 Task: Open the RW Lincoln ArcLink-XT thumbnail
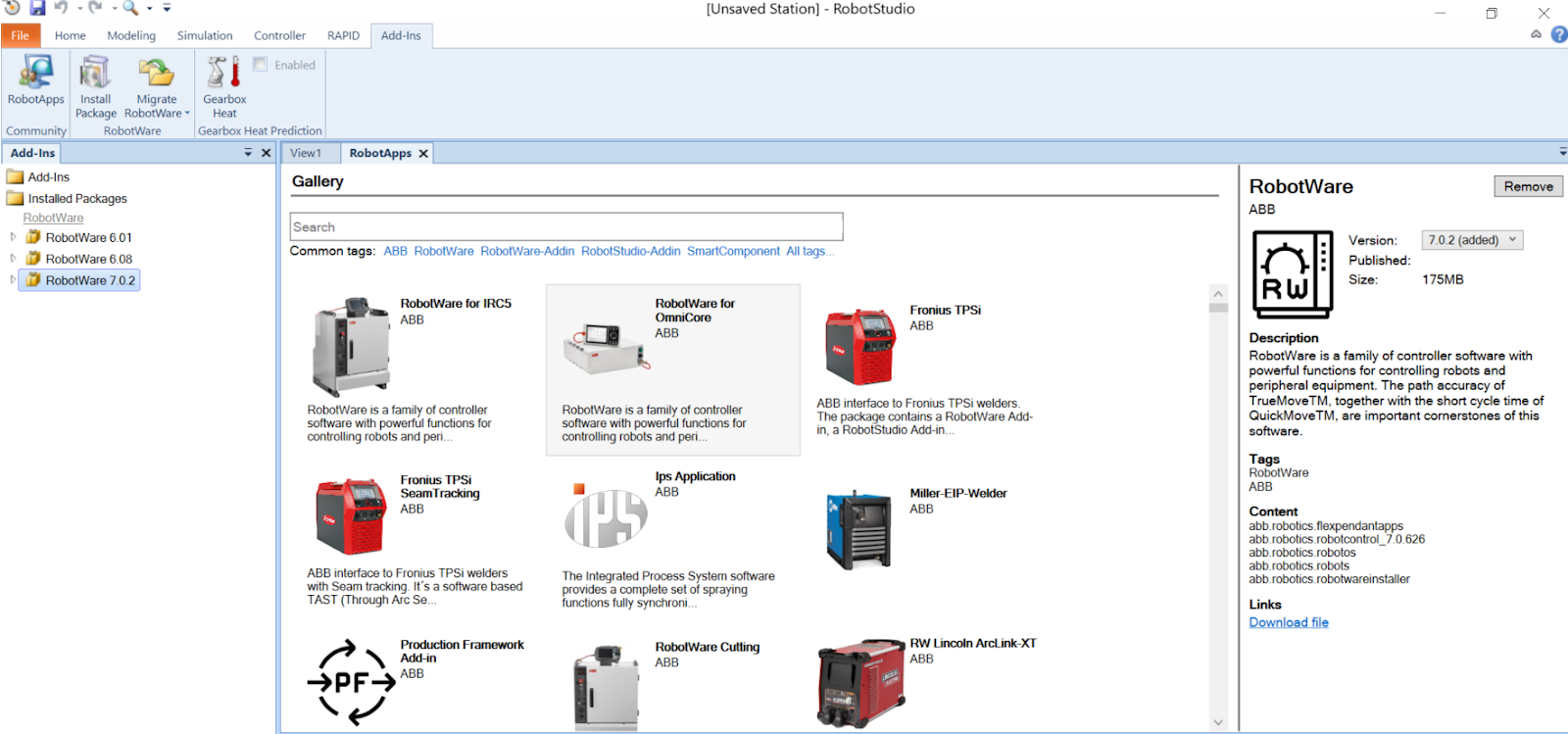(860, 684)
